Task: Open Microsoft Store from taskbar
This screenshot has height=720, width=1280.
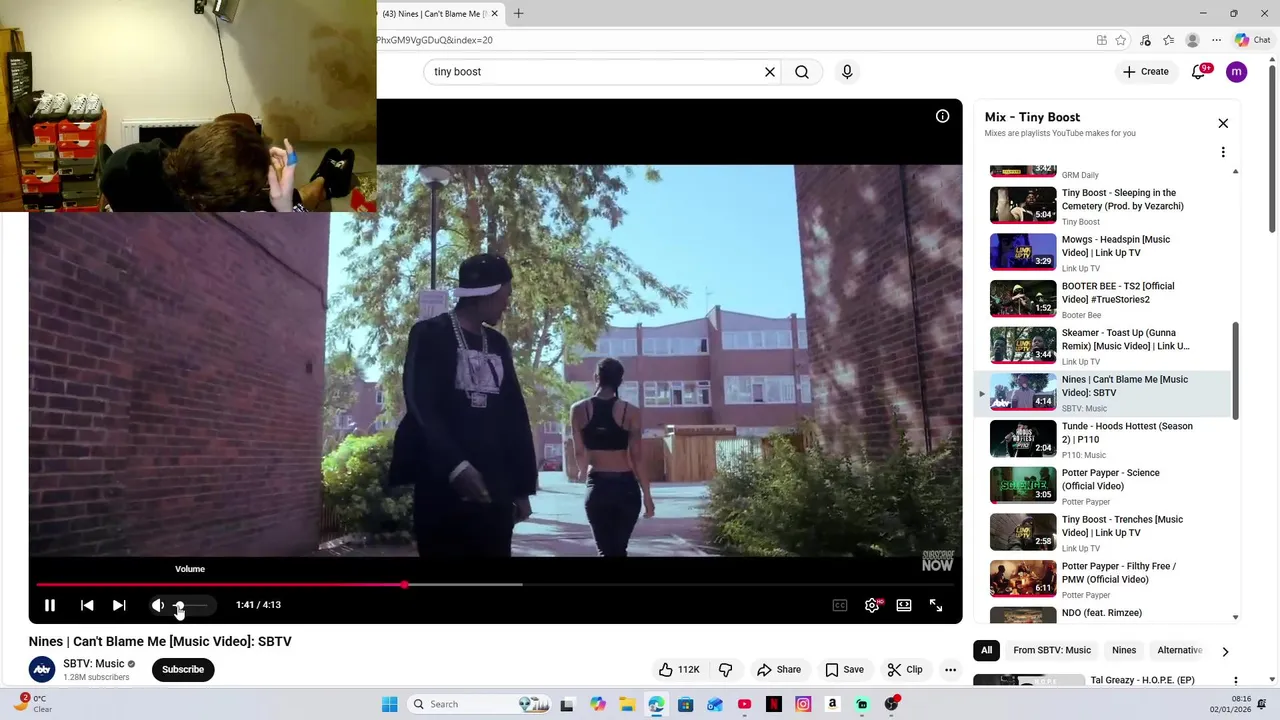Action: (x=685, y=704)
